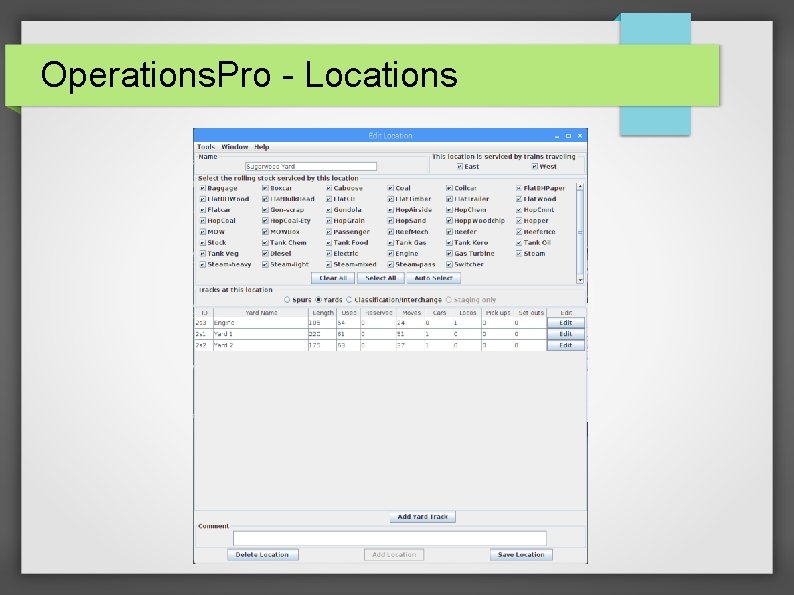
Task: Uncheck the Coilcar checkbox
Action: 449,188
